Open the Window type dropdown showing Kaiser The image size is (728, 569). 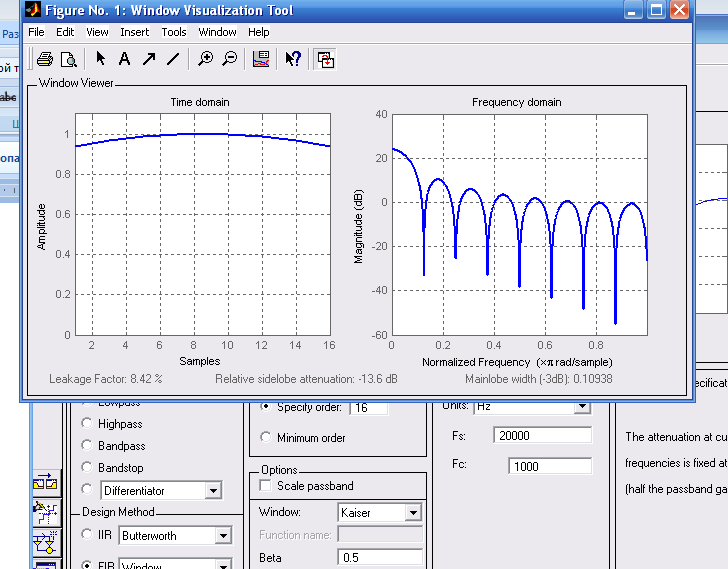coord(413,512)
